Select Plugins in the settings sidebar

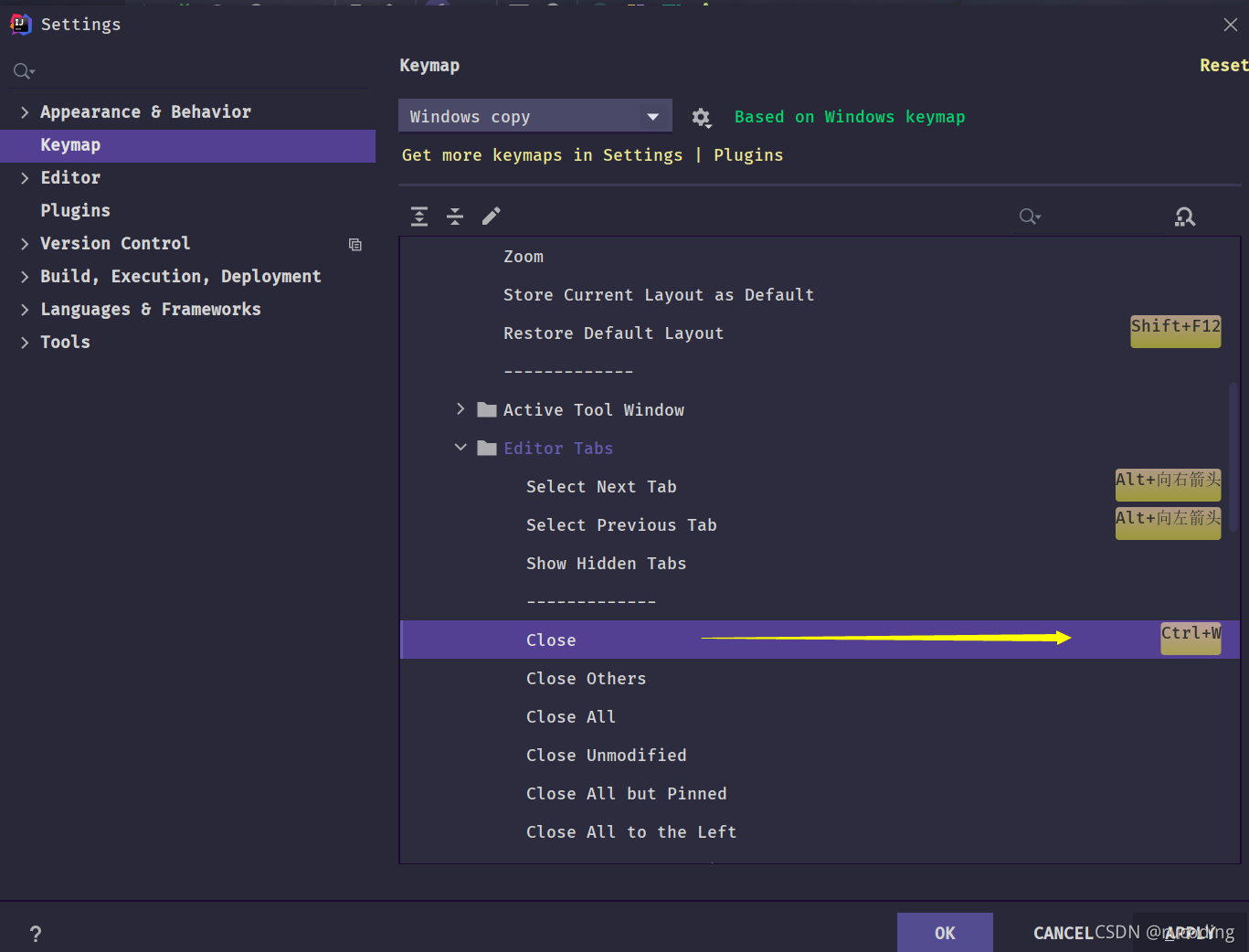pyautogui.click(x=76, y=211)
